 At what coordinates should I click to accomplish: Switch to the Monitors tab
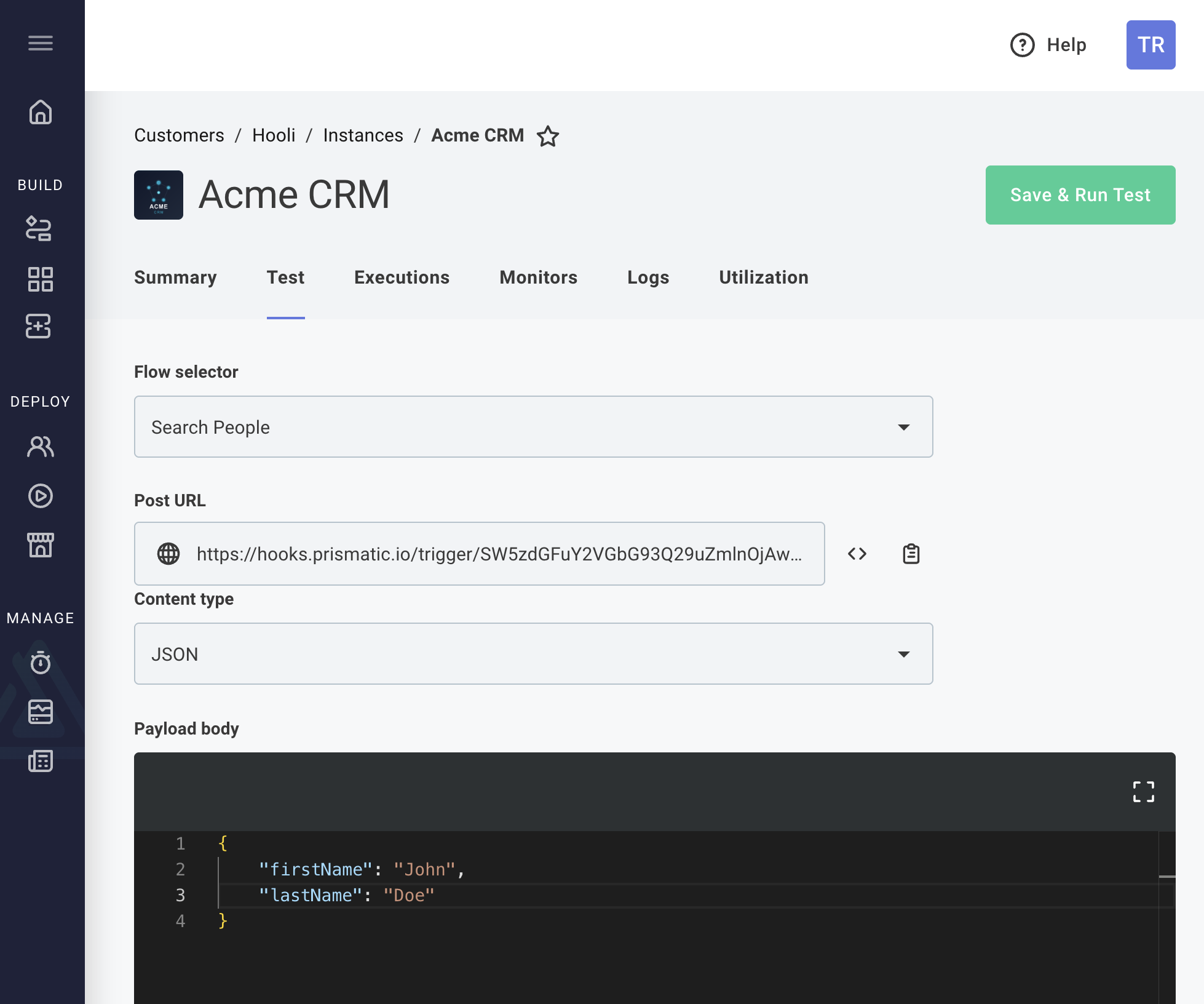coord(538,277)
